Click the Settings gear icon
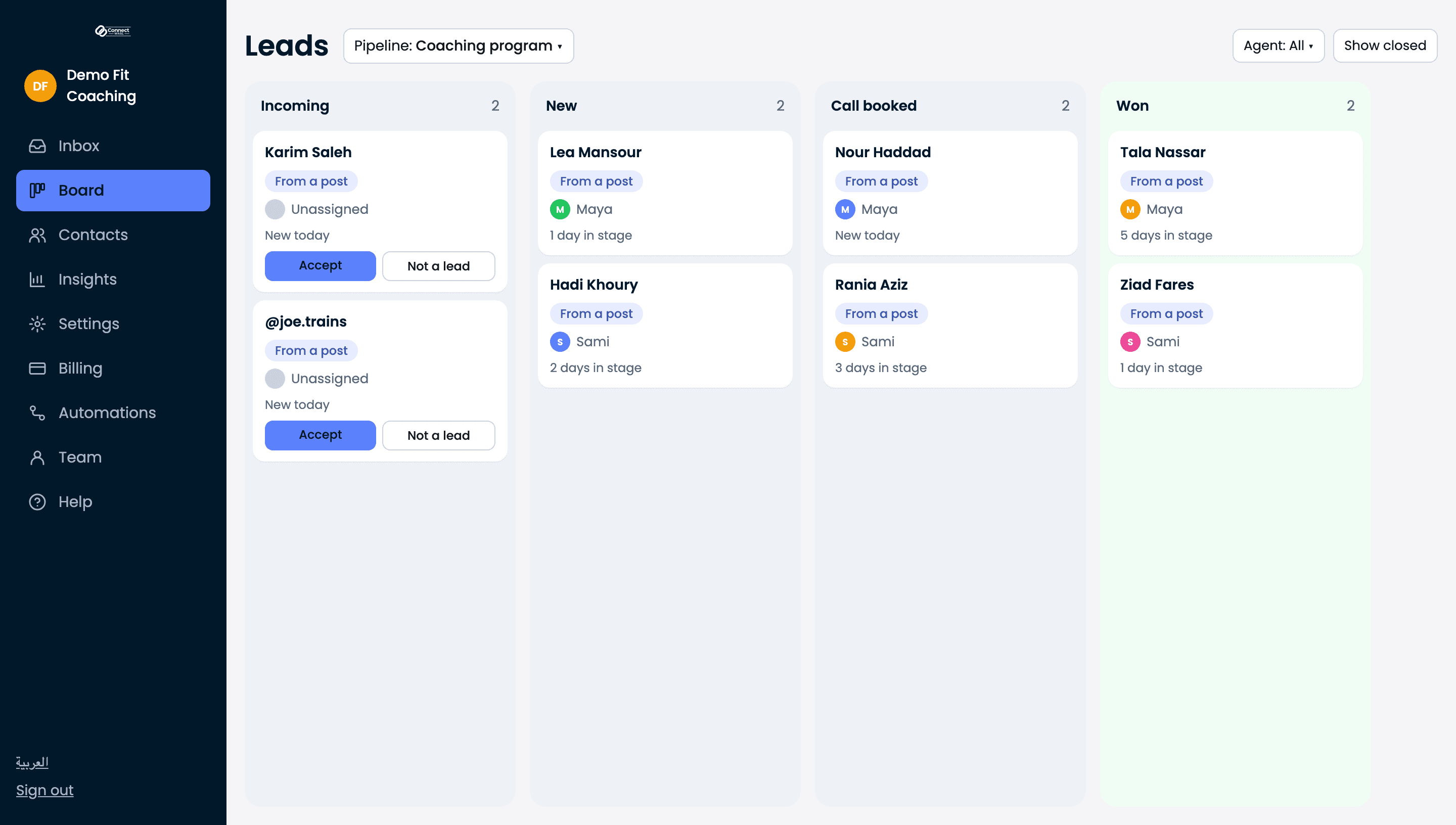 coord(37,324)
